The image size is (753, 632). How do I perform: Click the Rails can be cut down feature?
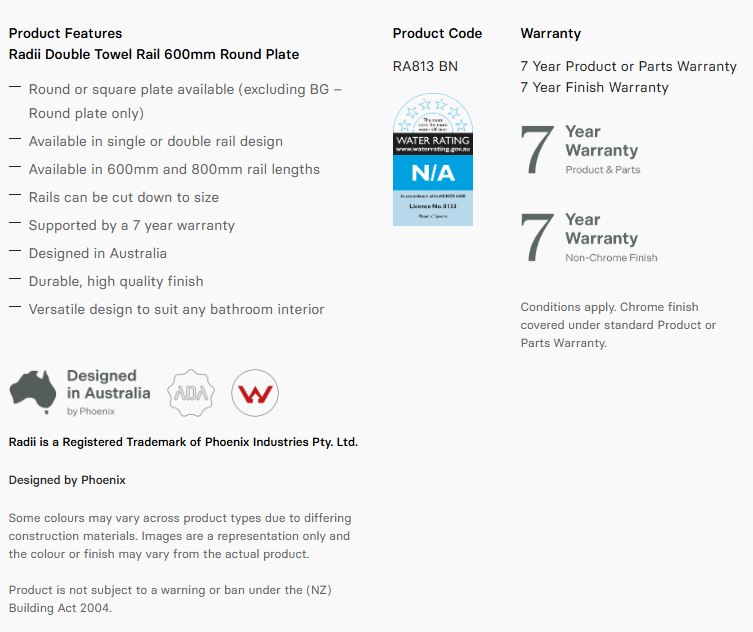pos(124,197)
